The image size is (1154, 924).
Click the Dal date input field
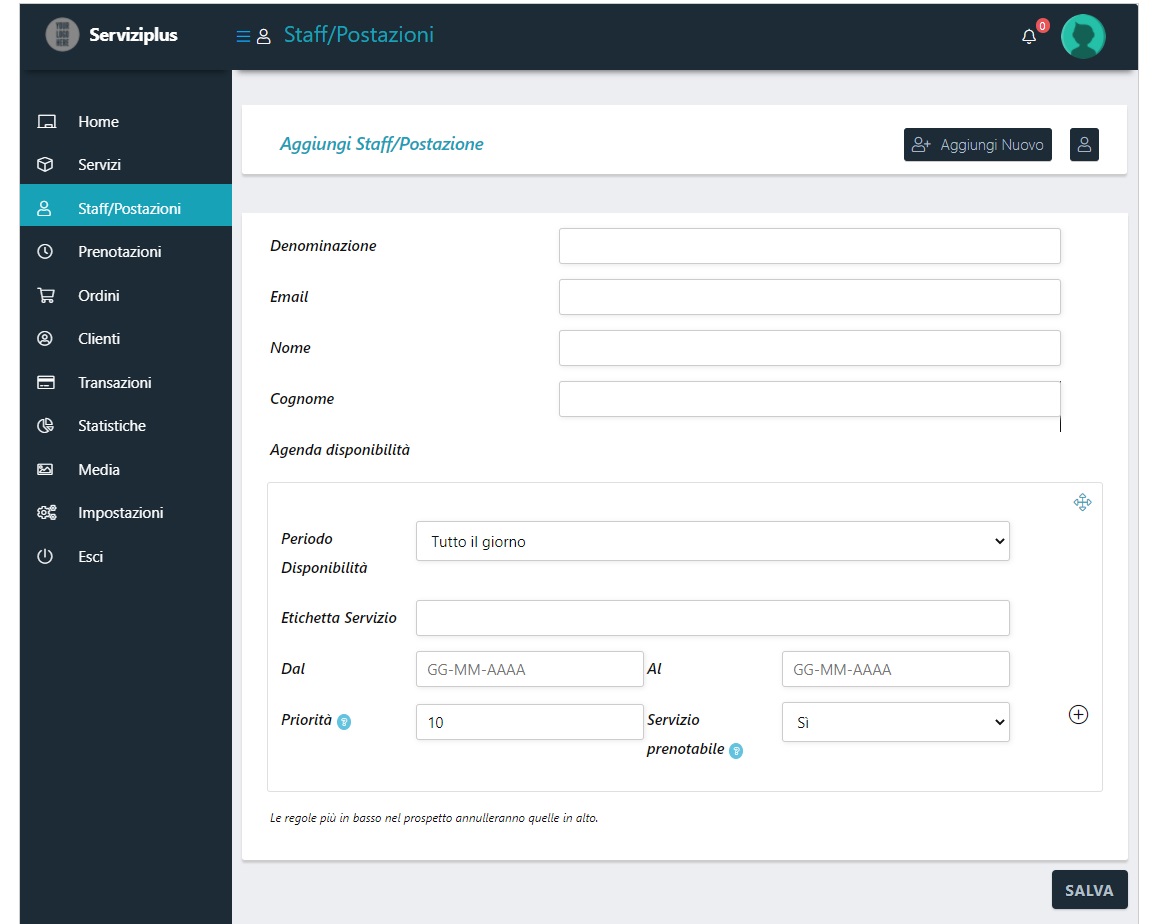click(529, 669)
